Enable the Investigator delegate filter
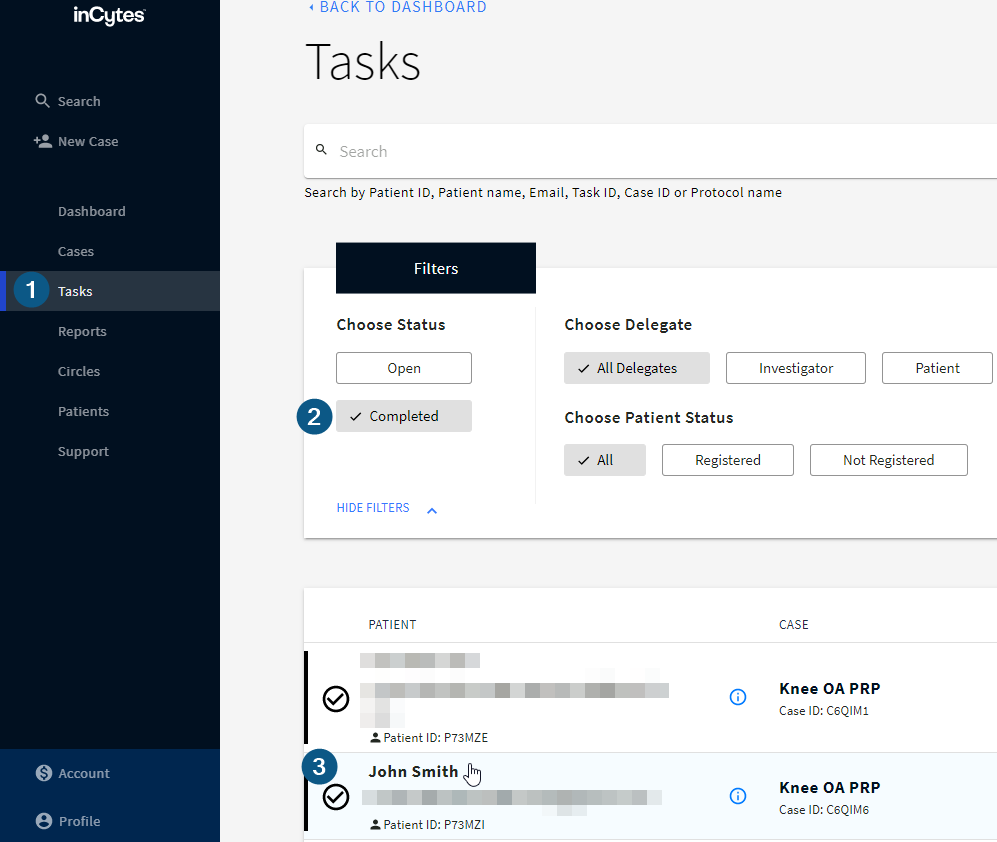This screenshot has height=842, width=997. [x=795, y=368]
